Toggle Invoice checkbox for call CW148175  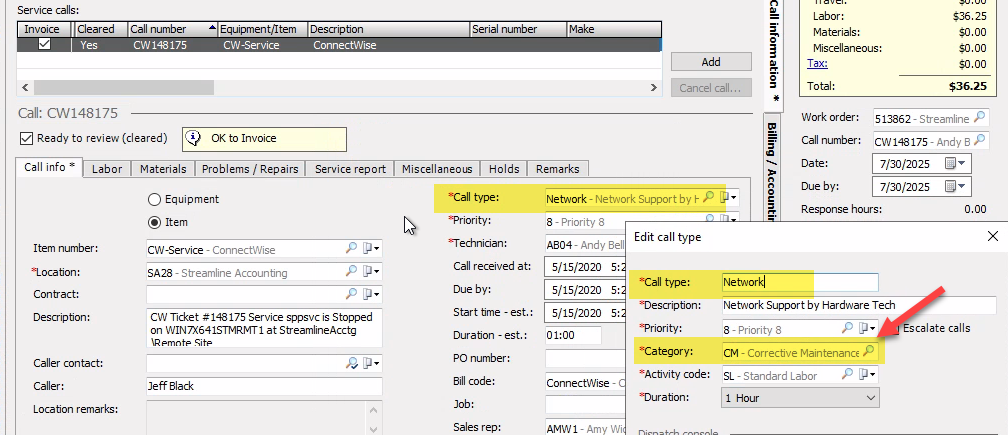pos(44,45)
